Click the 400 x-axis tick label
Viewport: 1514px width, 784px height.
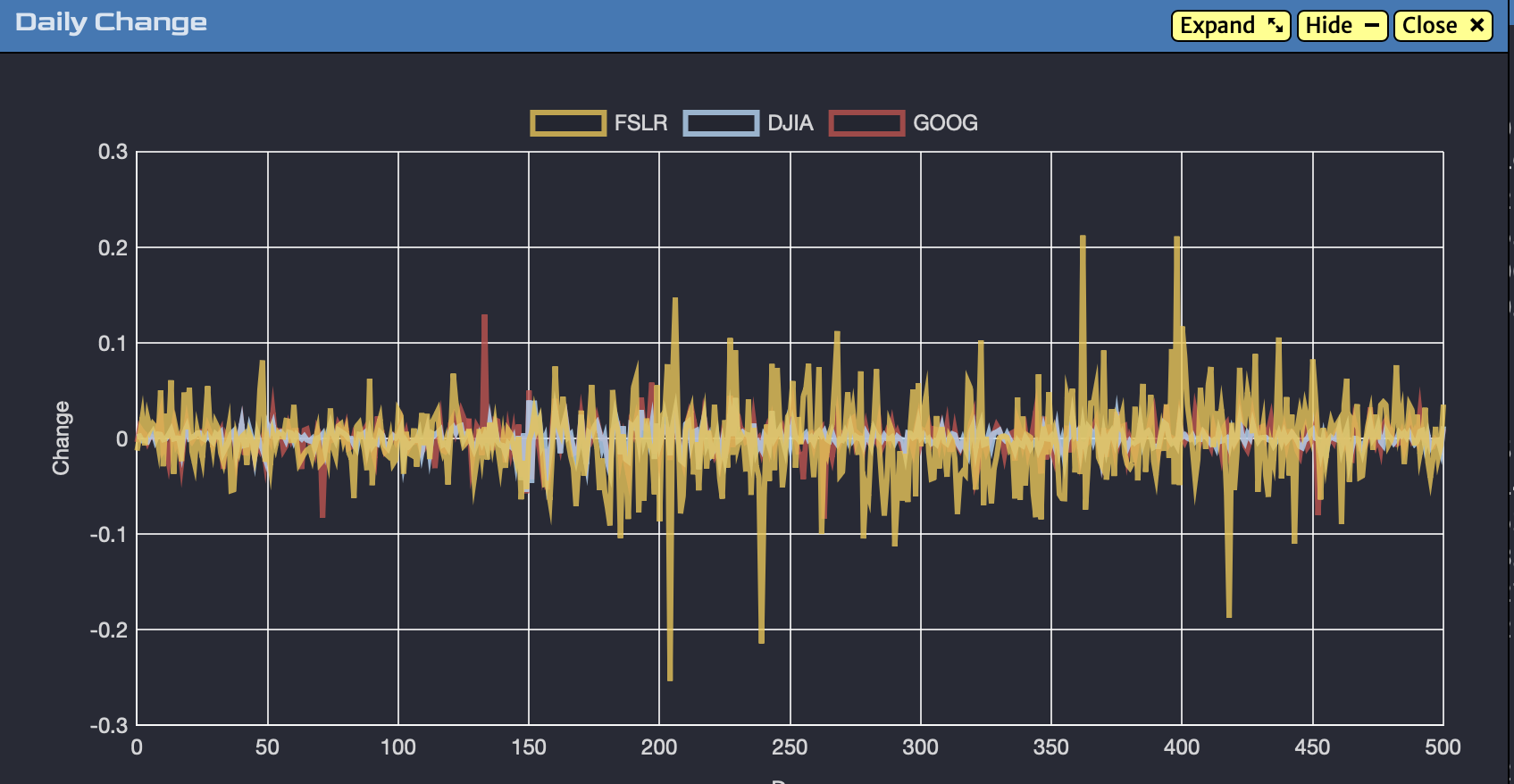pyautogui.click(x=1182, y=747)
